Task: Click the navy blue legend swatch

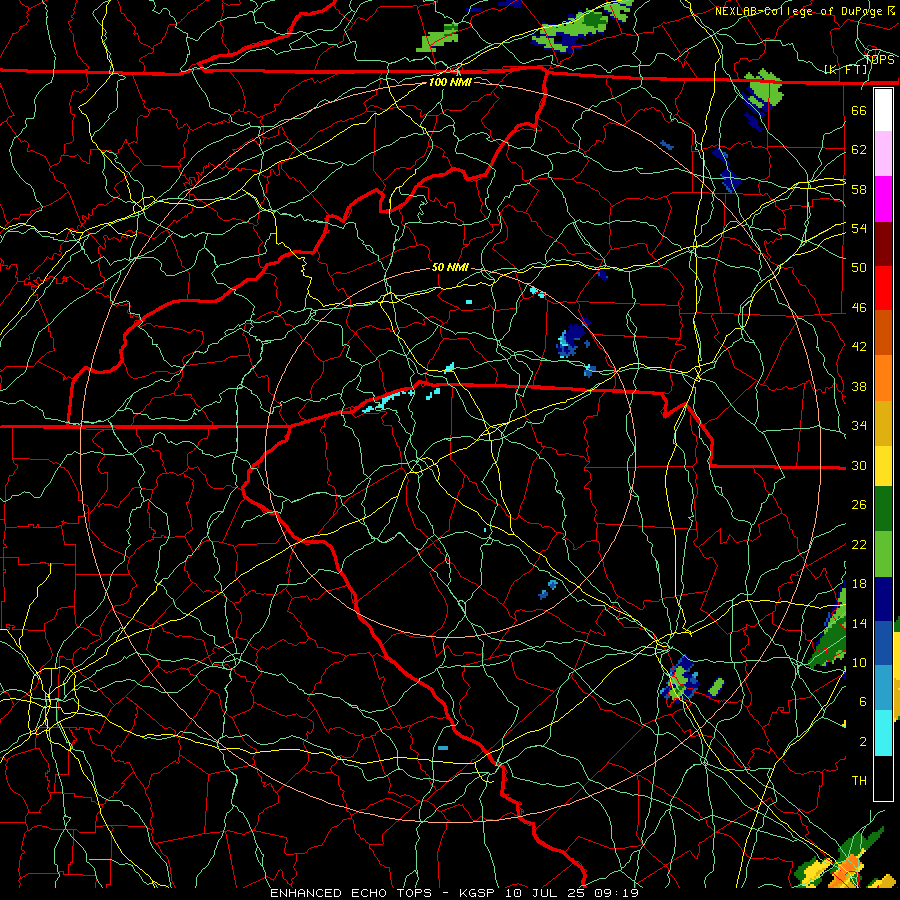Action: 883,599
